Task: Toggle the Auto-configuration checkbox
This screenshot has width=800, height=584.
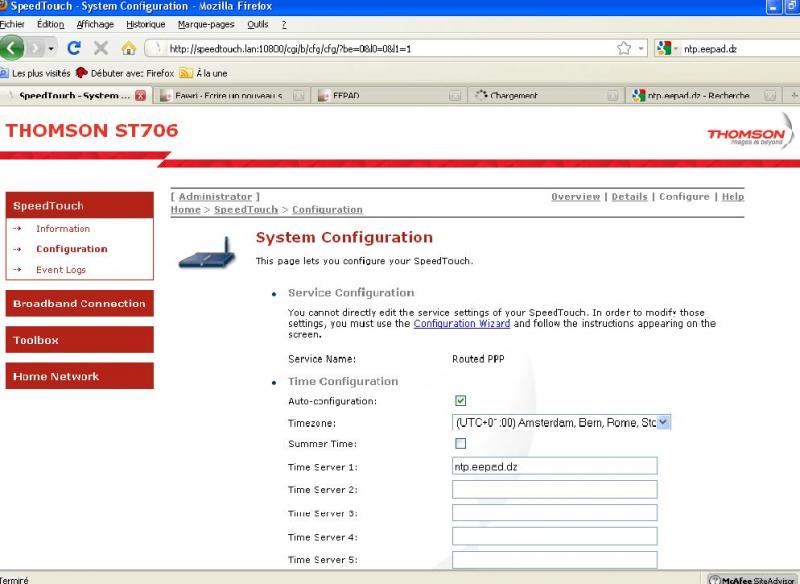Action: 460,401
